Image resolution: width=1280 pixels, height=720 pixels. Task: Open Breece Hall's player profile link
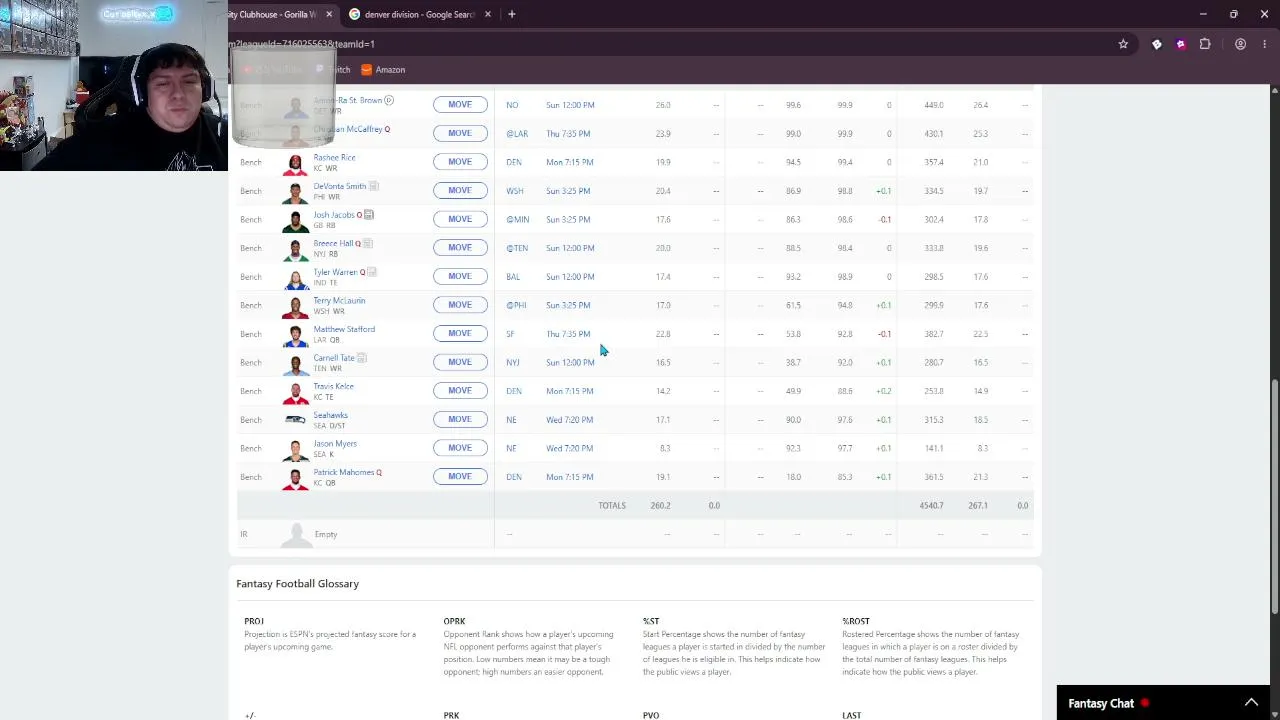pos(333,243)
